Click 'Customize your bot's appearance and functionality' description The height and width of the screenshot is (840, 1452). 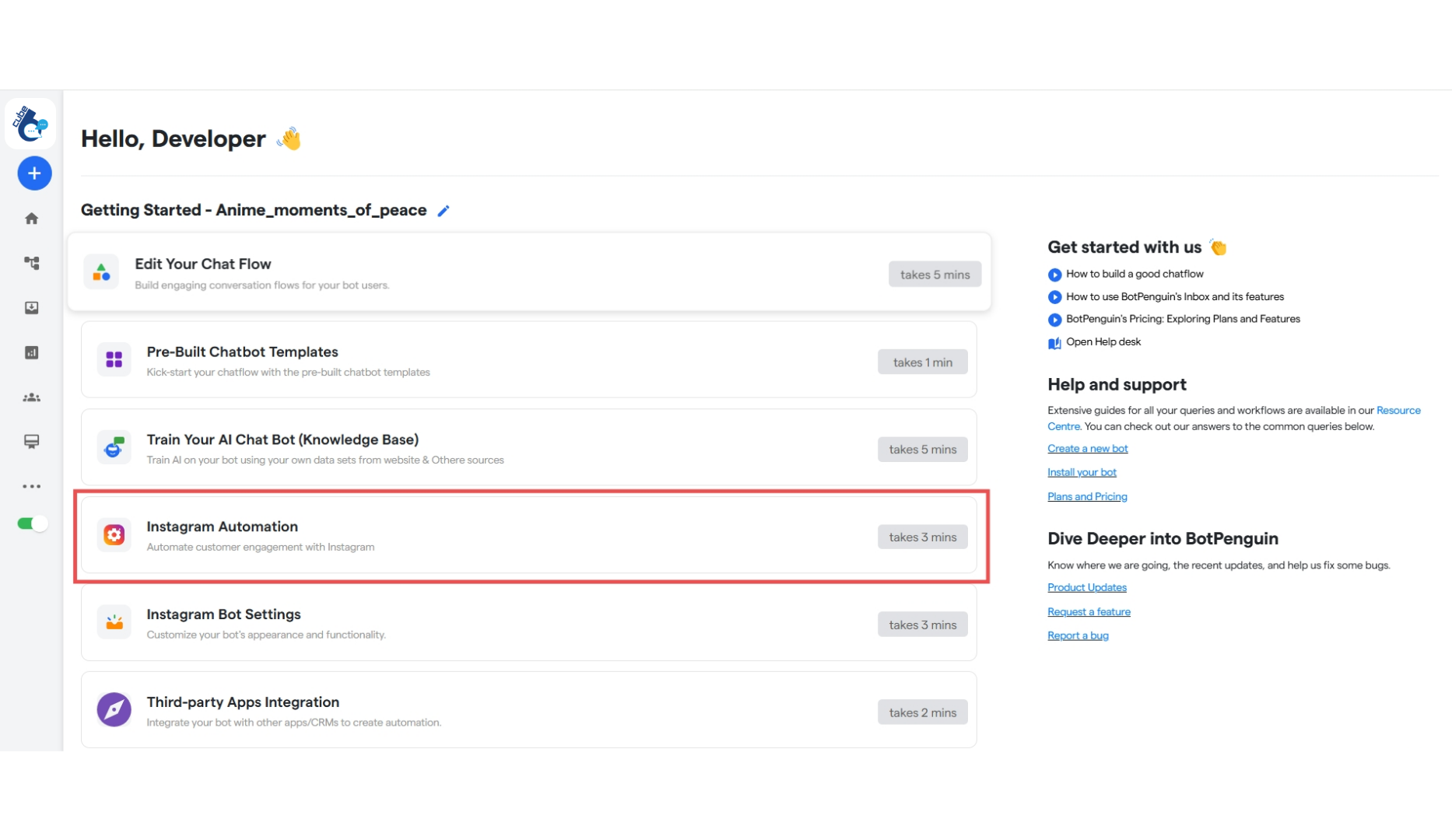[266, 635]
